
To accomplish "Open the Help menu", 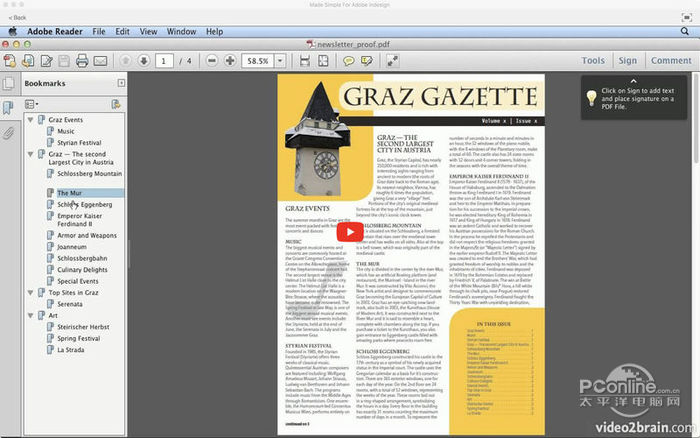I will pyautogui.click(x=214, y=31).
